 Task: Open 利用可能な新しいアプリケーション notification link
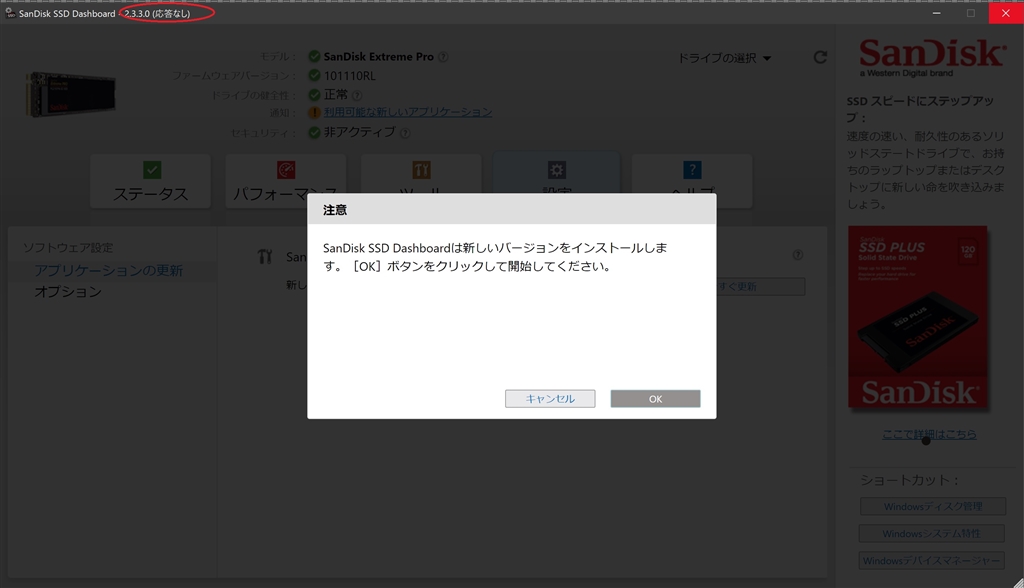[408, 112]
